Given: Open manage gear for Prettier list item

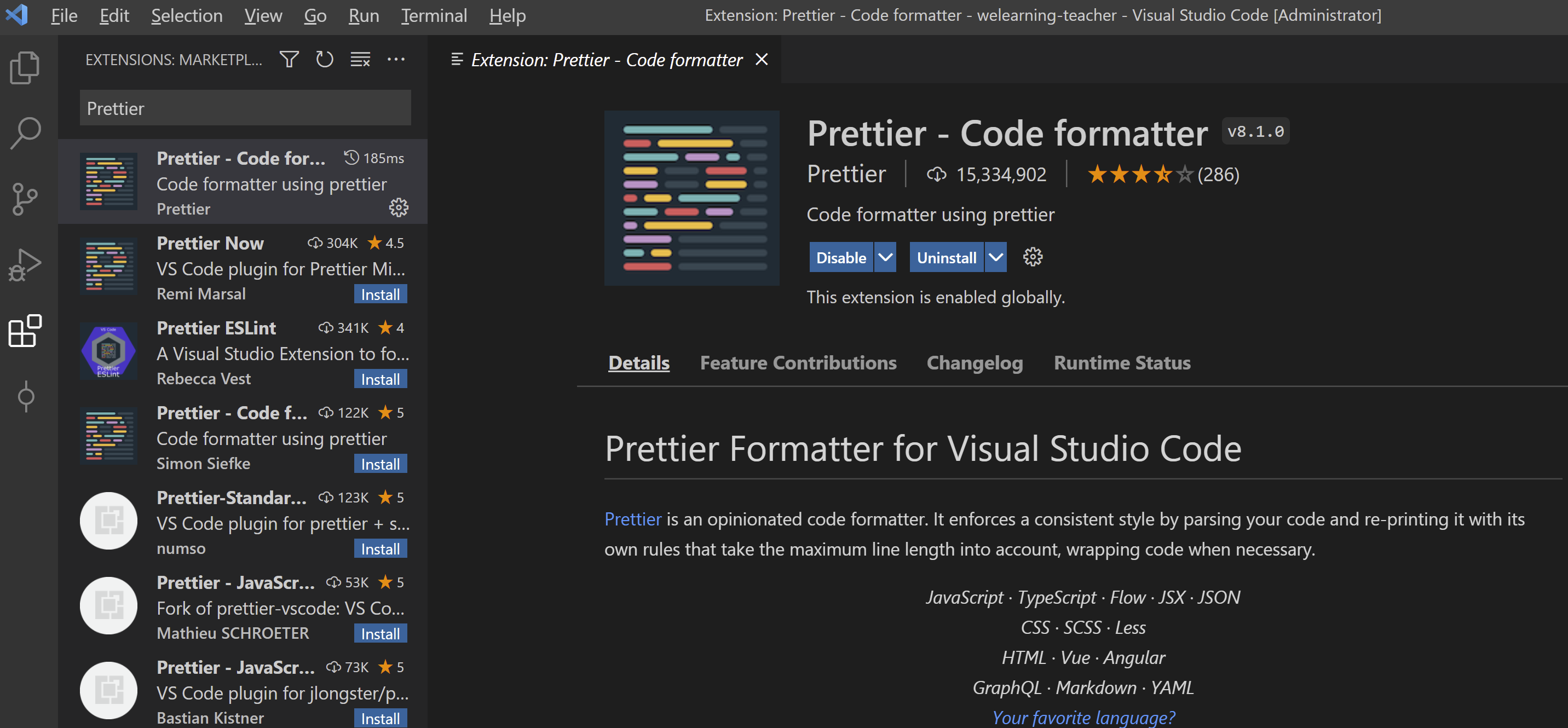Looking at the screenshot, I should coord(399,208).
